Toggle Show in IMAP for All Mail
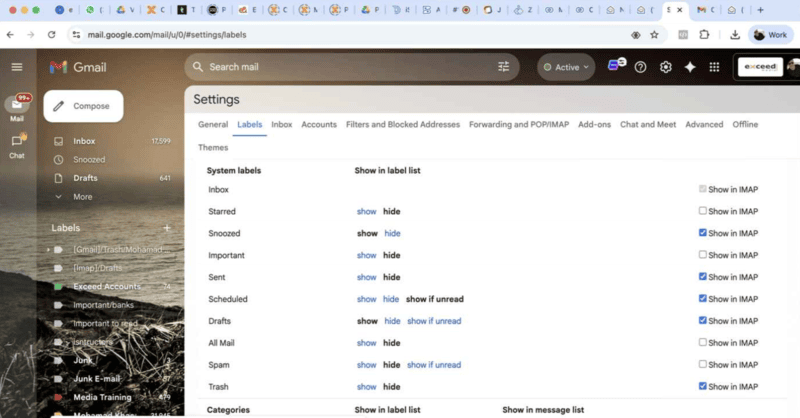Viewport: 800px width, 418px height. [704, 343]
